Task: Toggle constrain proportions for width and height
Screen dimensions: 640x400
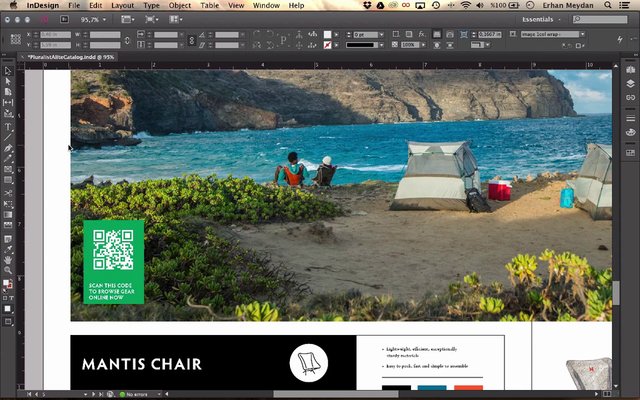Action: 127,40
